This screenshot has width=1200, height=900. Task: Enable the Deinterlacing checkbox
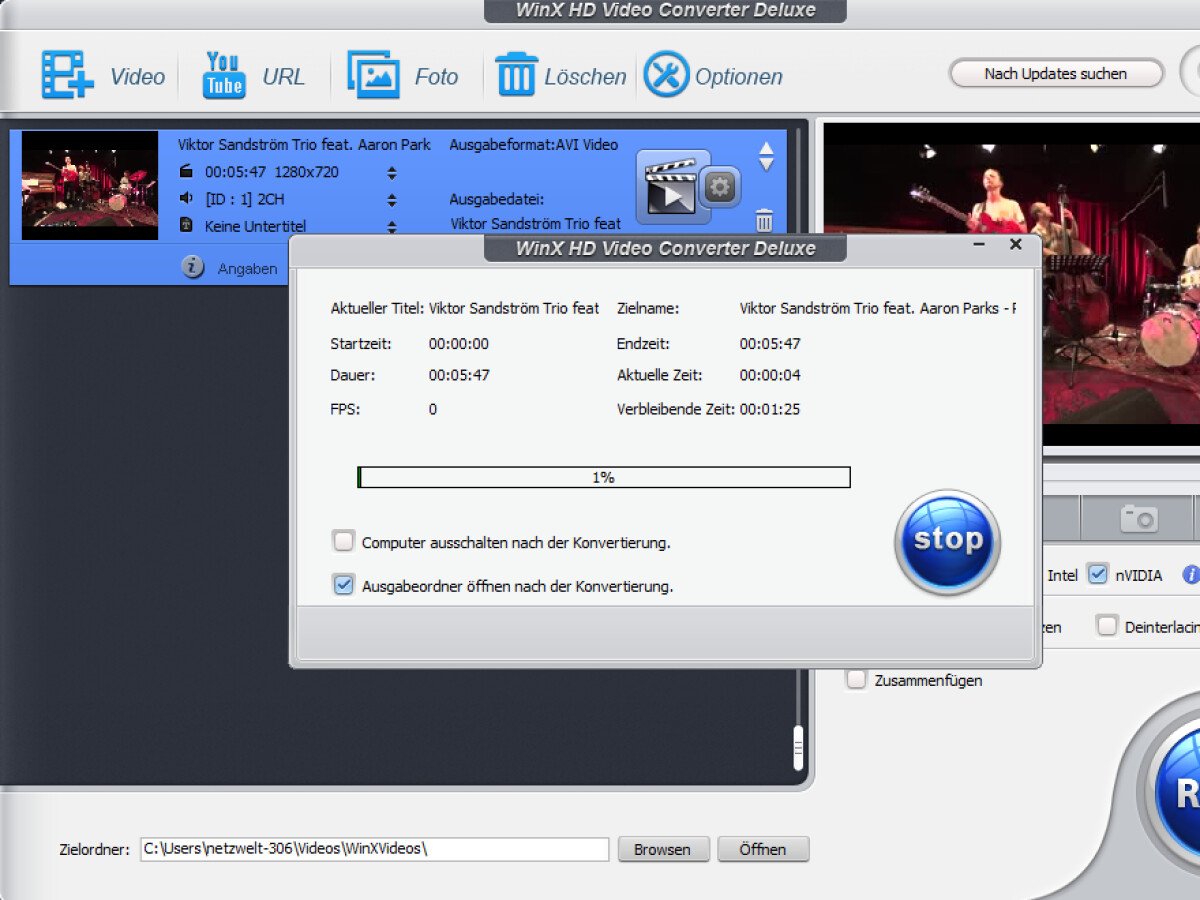1107,625
